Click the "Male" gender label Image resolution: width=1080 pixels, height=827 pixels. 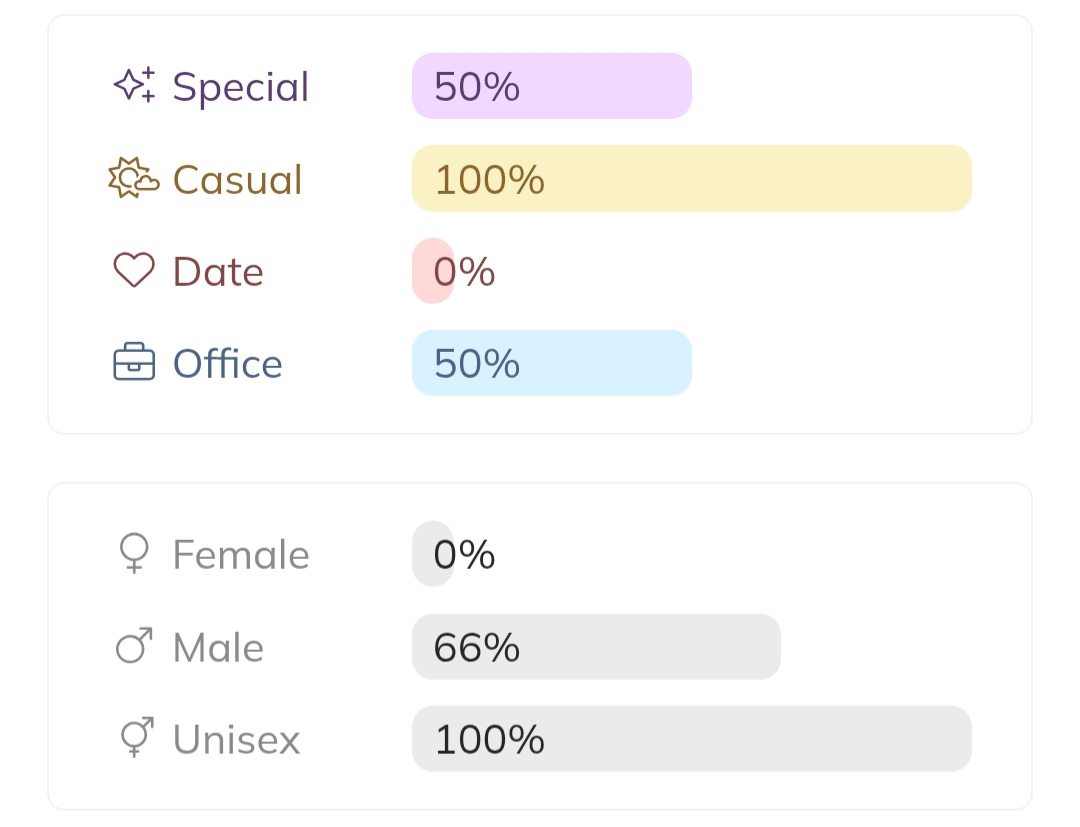pos(218,648)
